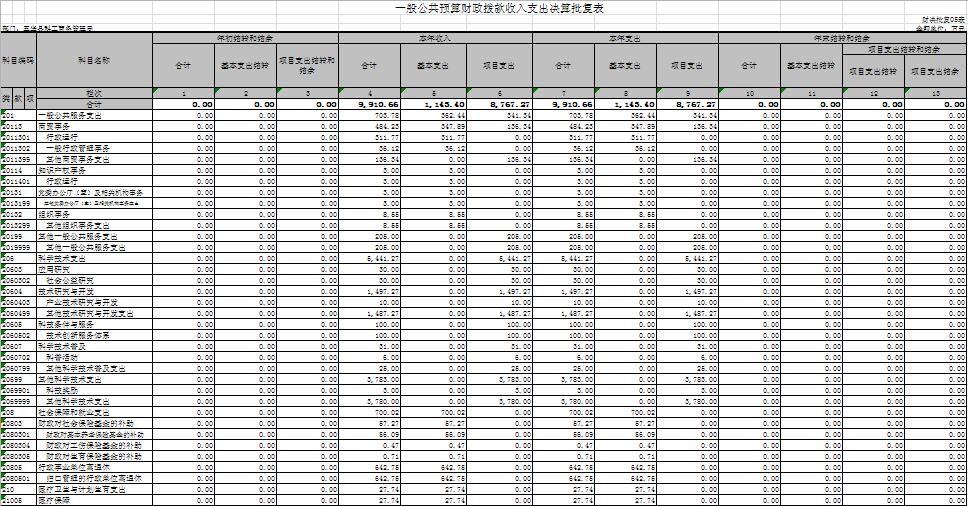Click the table title 一般公共预算财政拨款收入支出决算批复表

pyautogui.click(x=486, y=9)
